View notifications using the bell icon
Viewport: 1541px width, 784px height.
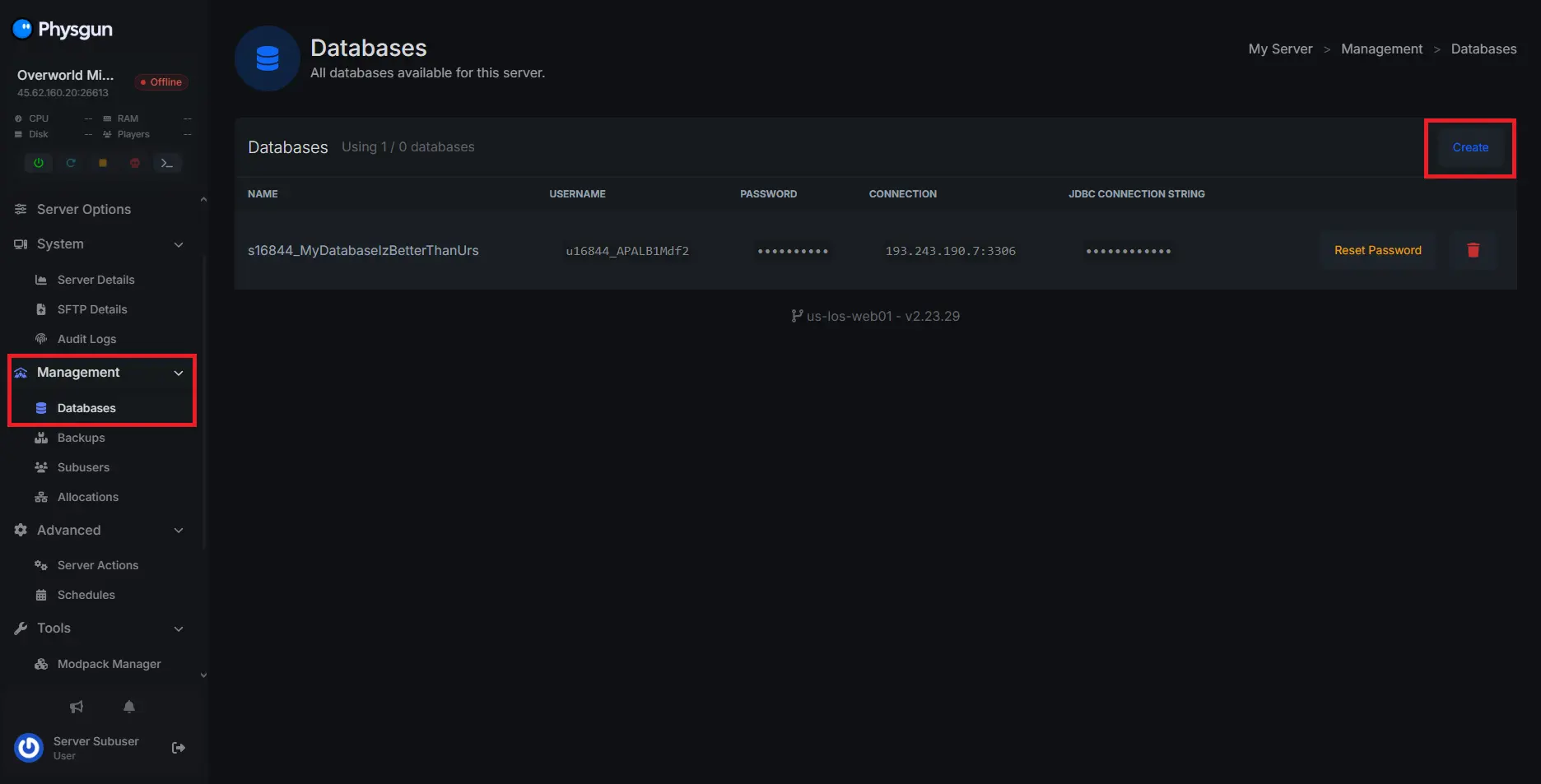click(x=129, y=706)
